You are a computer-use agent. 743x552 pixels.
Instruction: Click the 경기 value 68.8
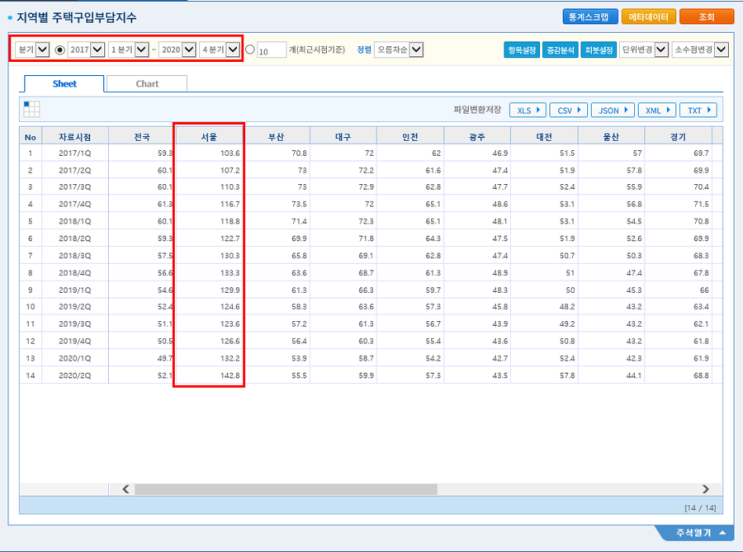click(701, 376)
